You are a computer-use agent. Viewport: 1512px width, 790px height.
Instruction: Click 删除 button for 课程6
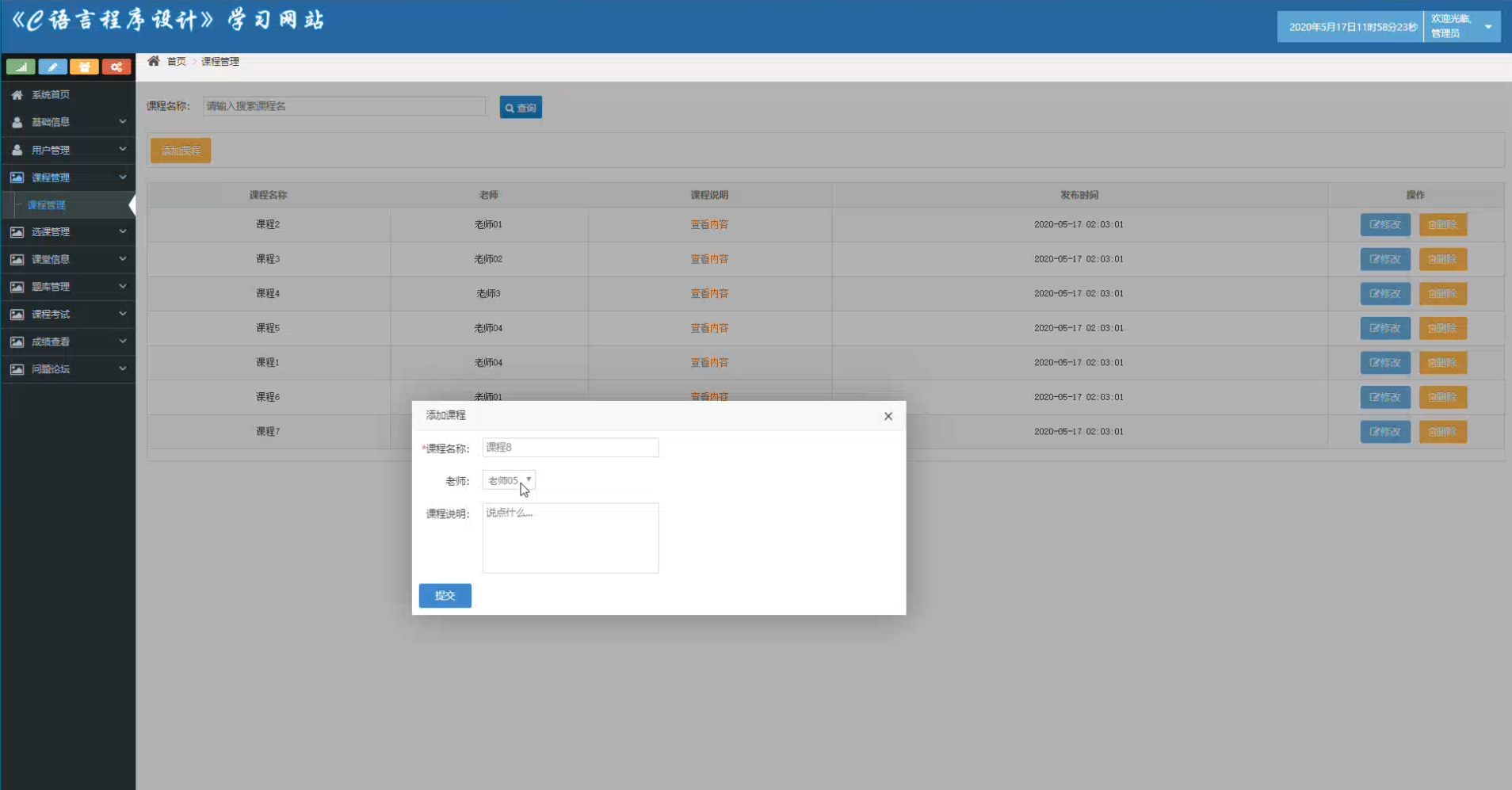[1443, 397]
